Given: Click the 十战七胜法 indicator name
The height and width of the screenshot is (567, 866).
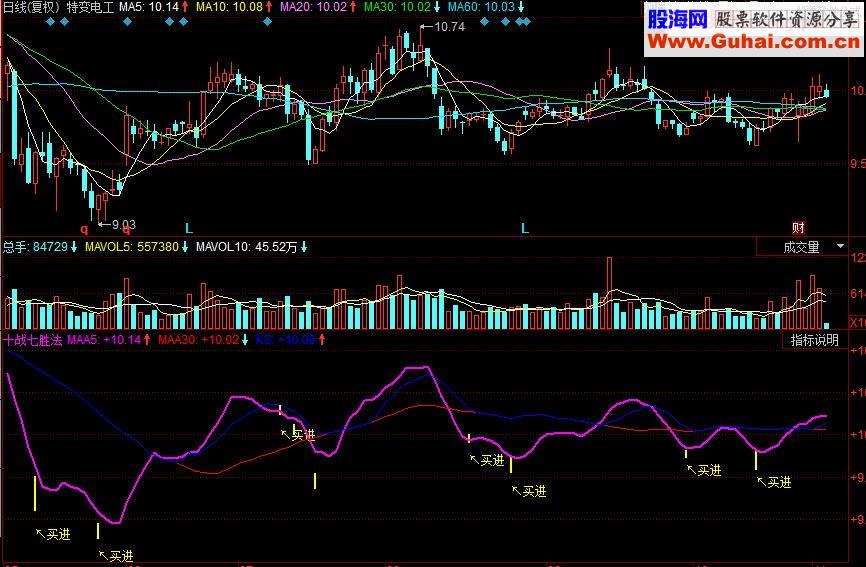Looking at the screenshot, I should coord(33,340).
